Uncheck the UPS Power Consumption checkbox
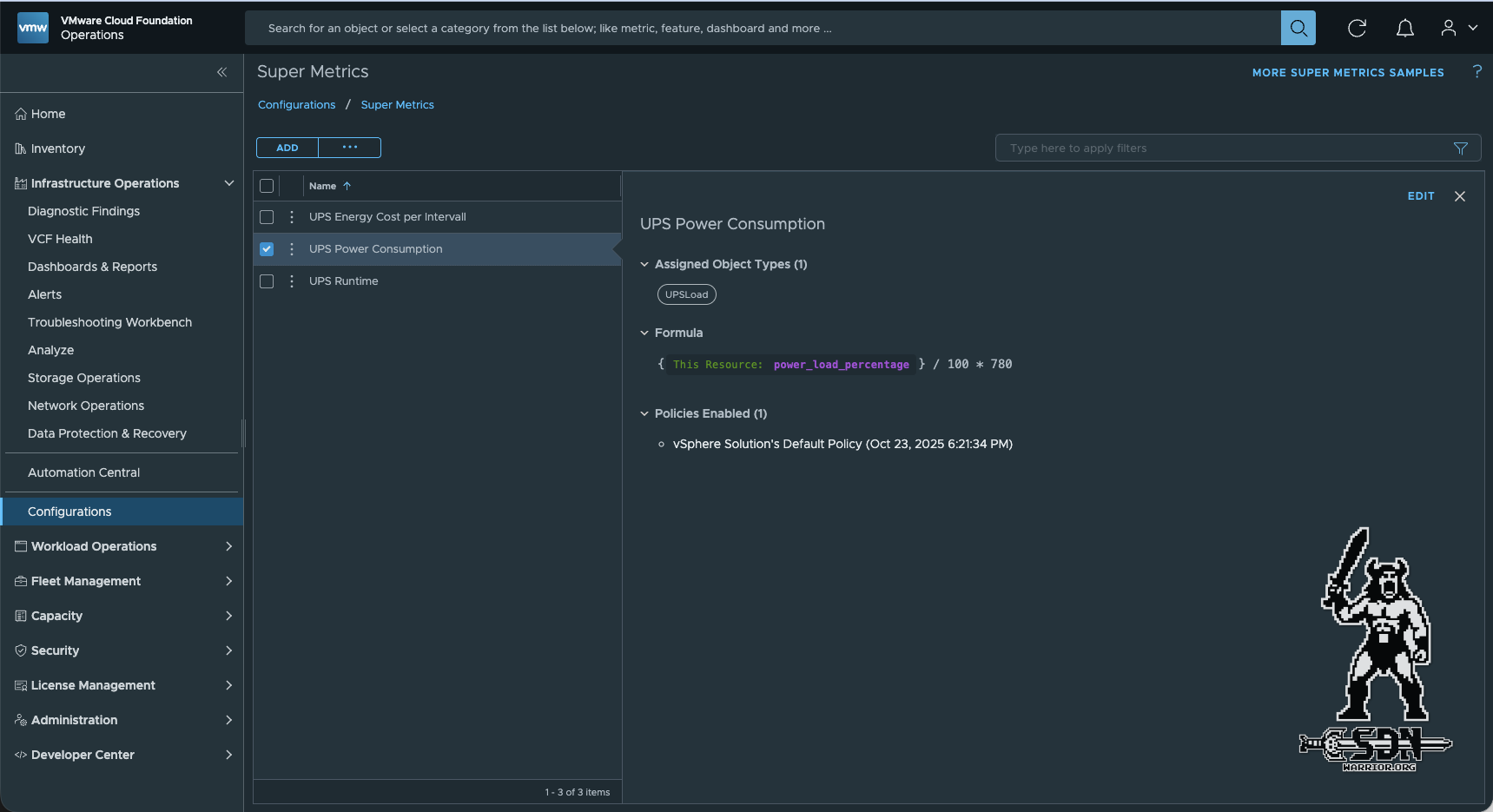Image resolution: width=1493 pixels, height=812 pixels. [x=267, y=249]
